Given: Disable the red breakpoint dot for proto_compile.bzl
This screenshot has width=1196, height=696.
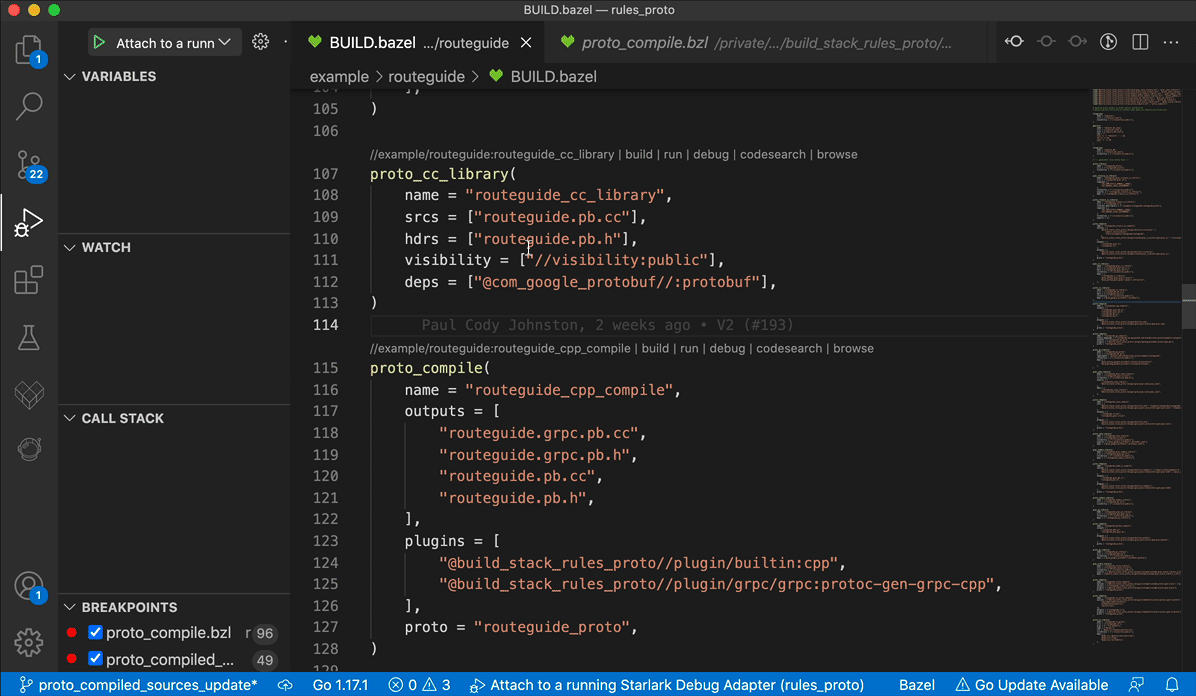Looking at the screenshot, I should pyautogui.click(x=70, y=632).
